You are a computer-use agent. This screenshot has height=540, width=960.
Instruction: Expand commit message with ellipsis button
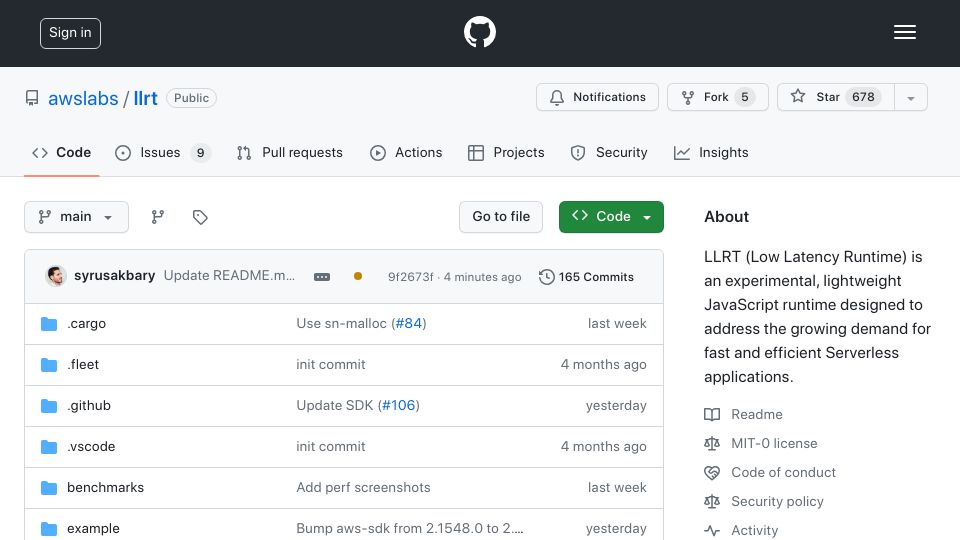click(322, 277)
